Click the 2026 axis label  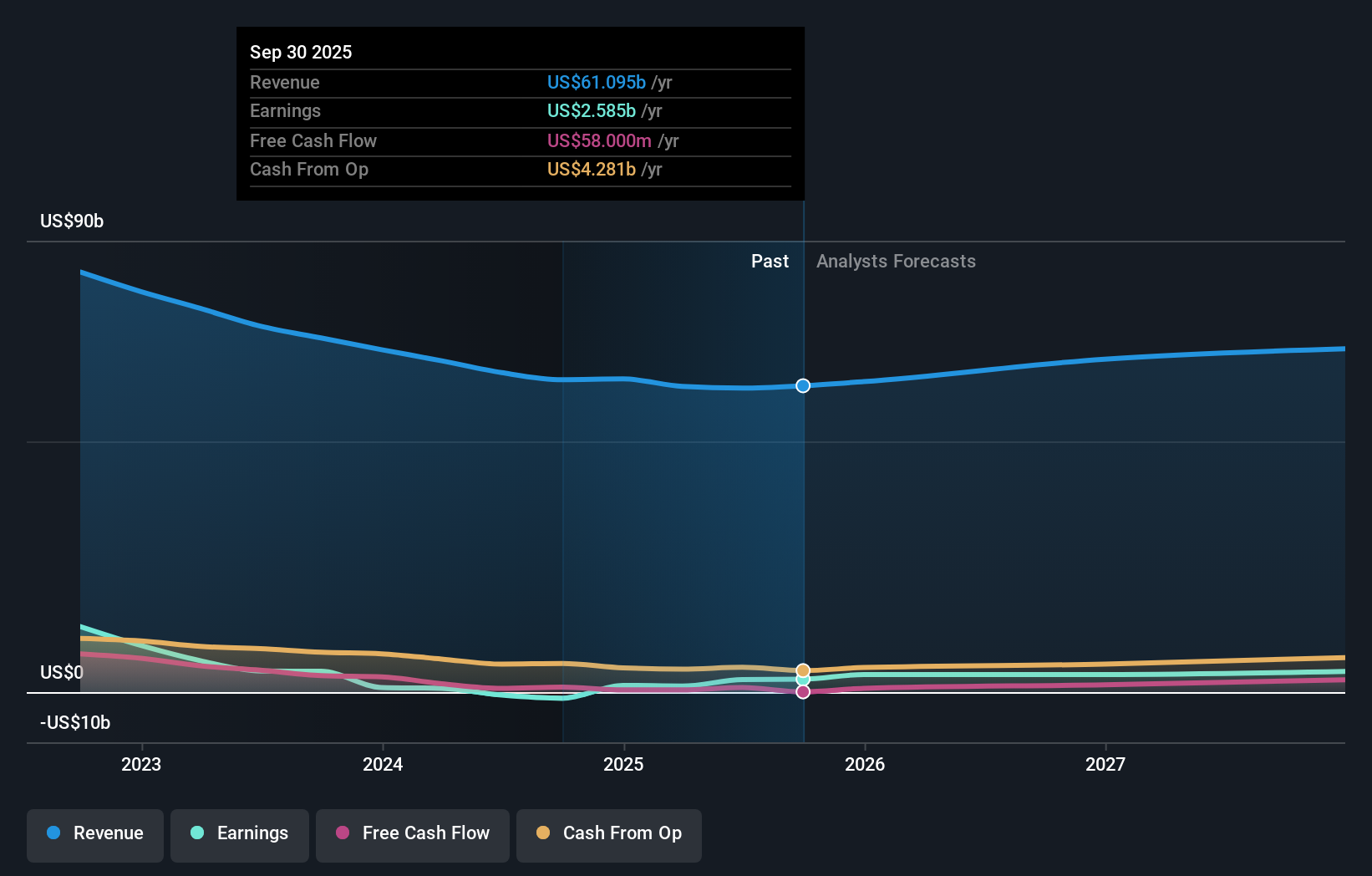(866, 763)
